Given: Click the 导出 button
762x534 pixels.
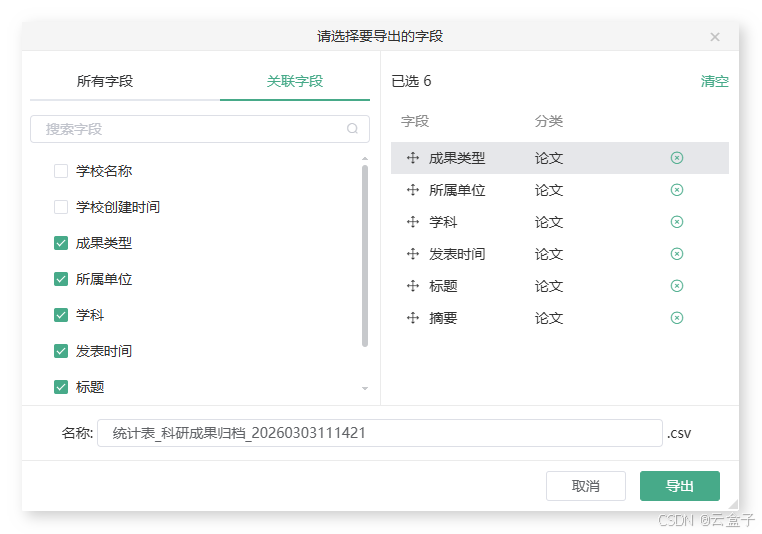Looking at the screenshot, I should tap(679, 486).
